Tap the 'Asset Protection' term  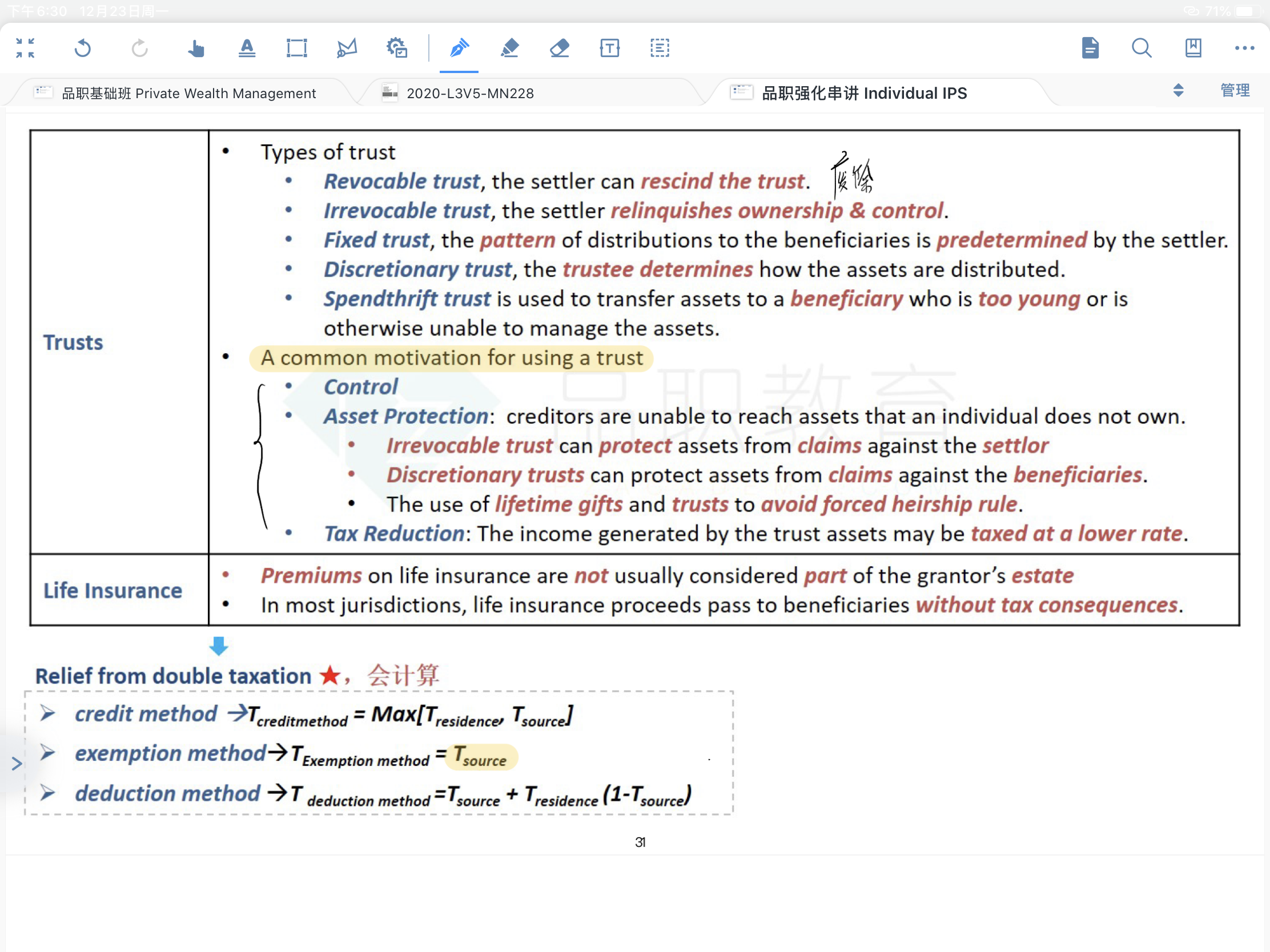(406, 417)
